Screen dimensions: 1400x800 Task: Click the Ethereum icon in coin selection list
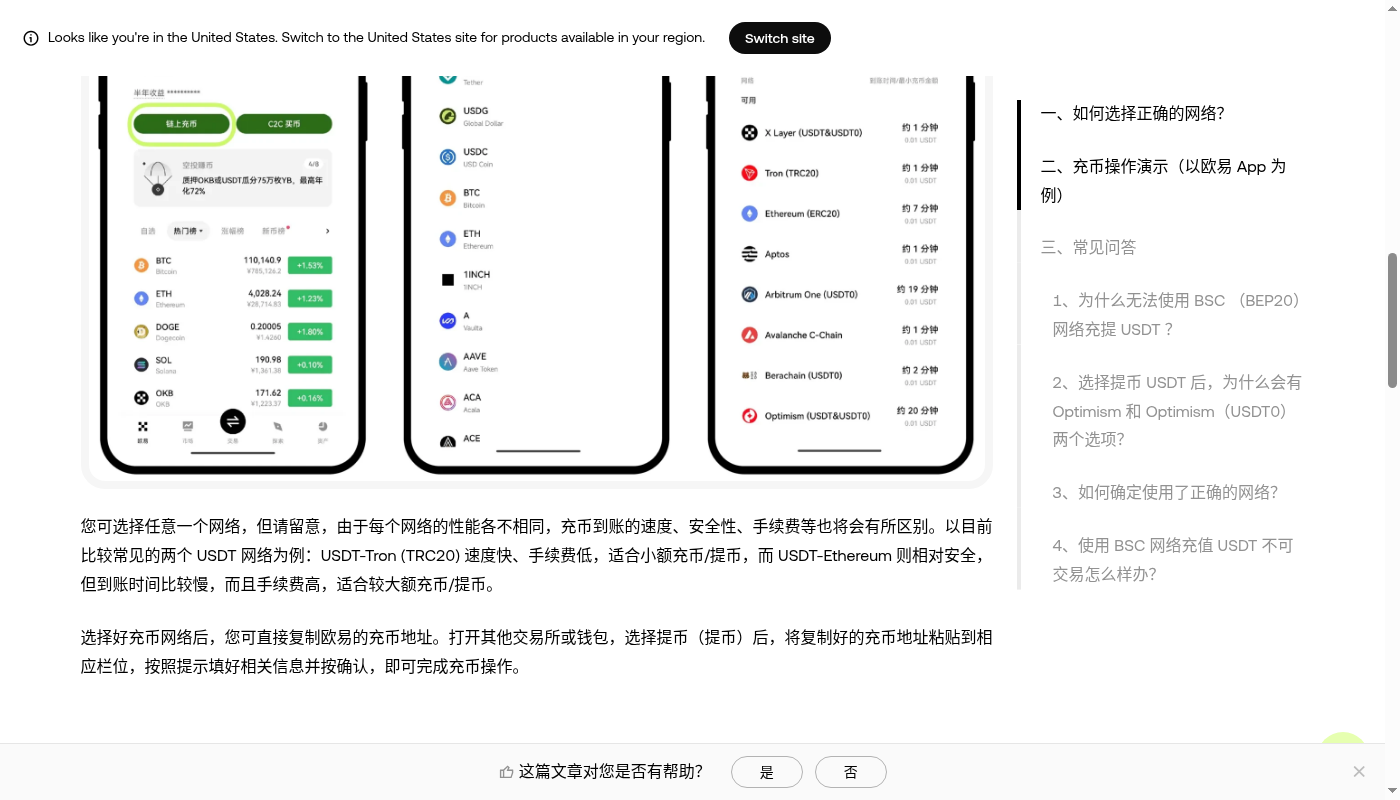(448, 239)
